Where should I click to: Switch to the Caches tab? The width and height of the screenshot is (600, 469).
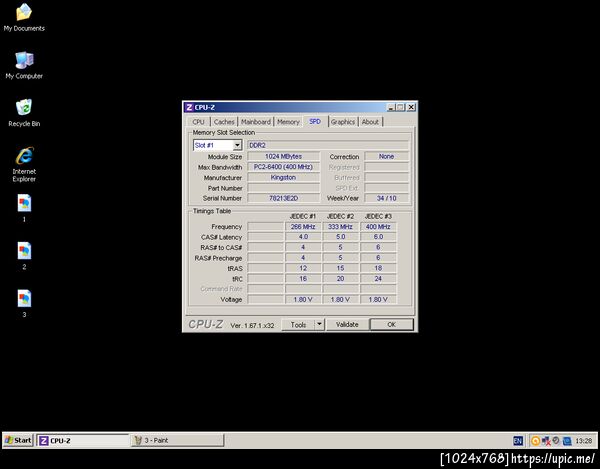(224, 122)
